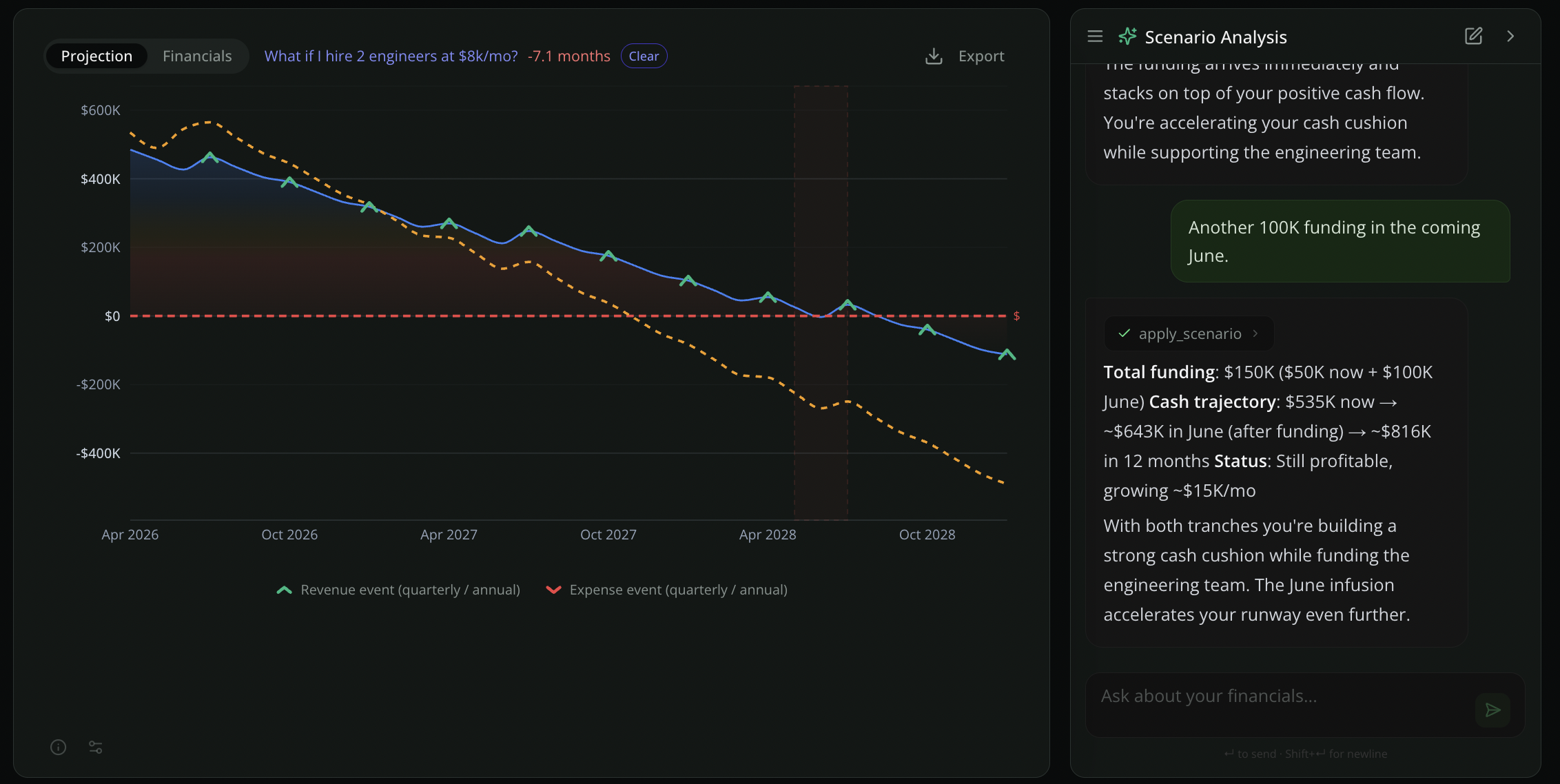Screen dimensions: 1560x784
Task: Click the Revenue event legend item
Action: [x=398, y=590]
